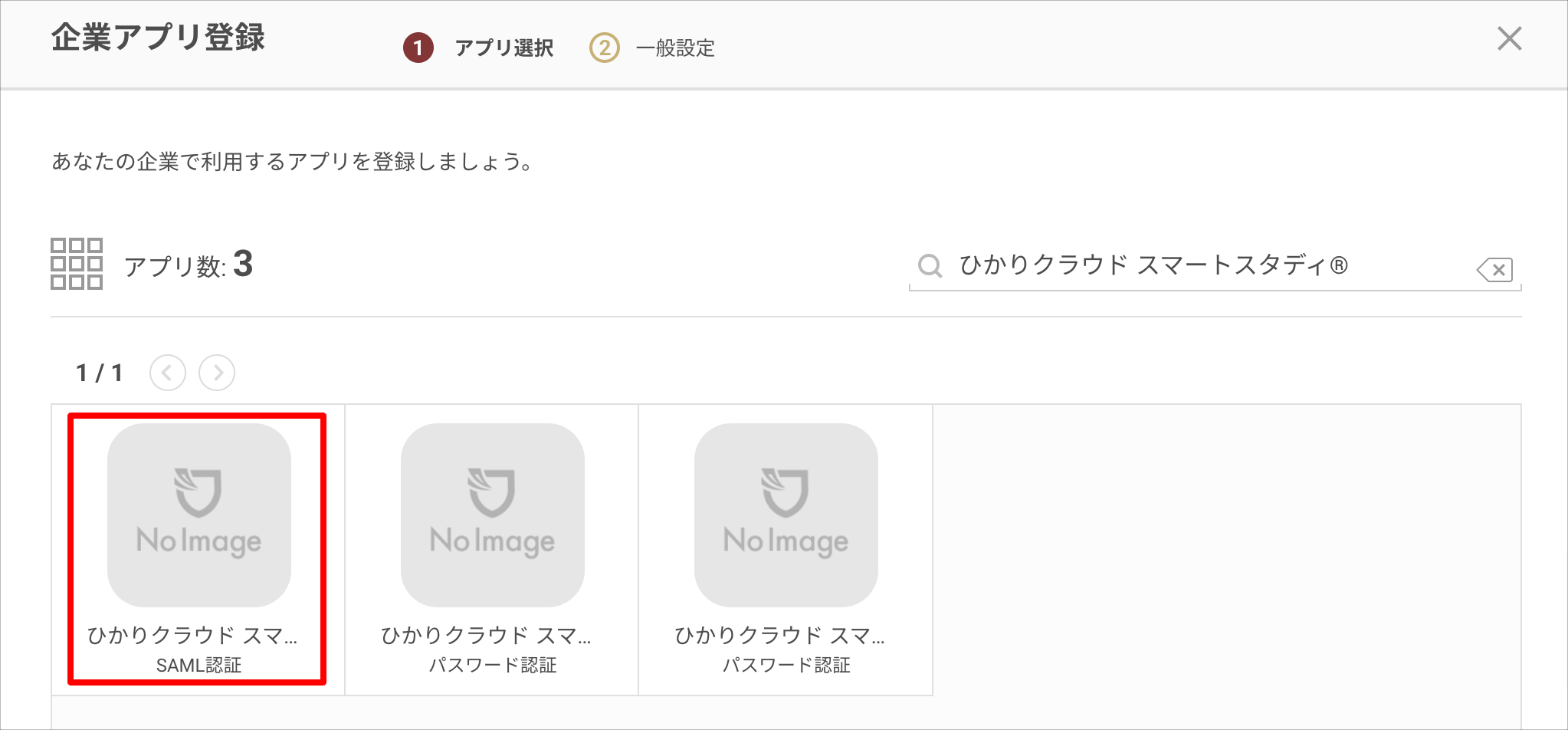Close the 企業アプリ登録 dialog
Image resolution: width=1568 pixels, height=730 pixels.
tap(1509, 38)
